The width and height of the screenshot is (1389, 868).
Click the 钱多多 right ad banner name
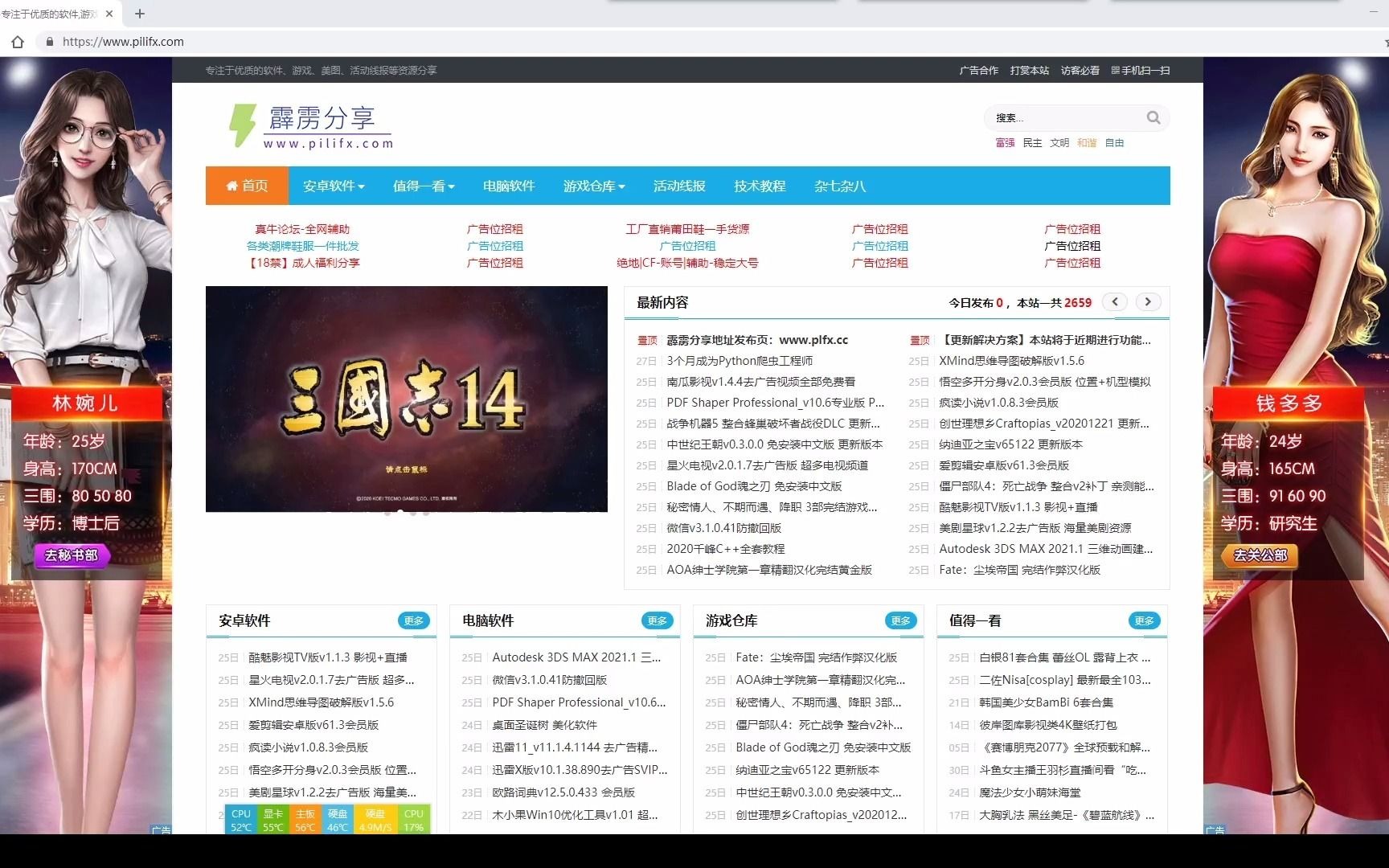point(1289,403)
